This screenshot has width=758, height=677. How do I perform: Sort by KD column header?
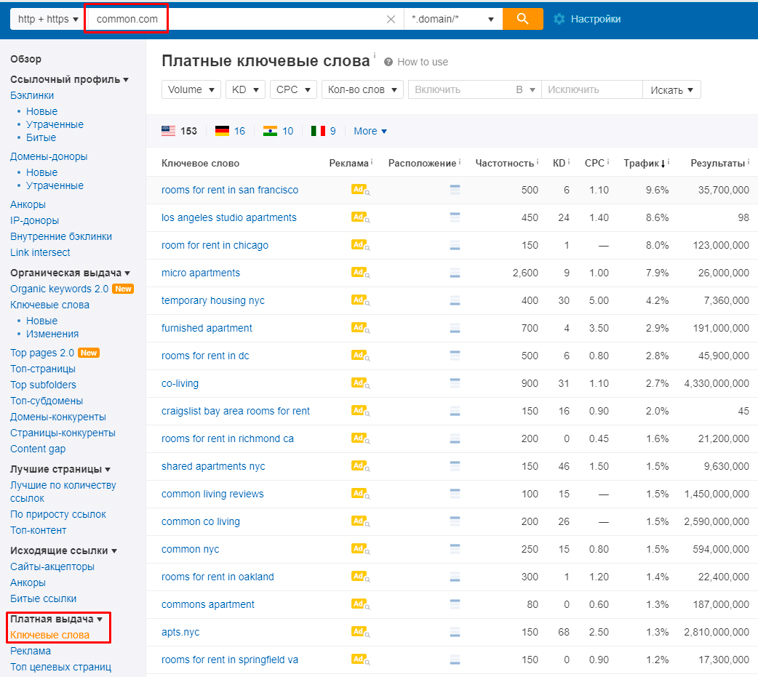(559, 163)
